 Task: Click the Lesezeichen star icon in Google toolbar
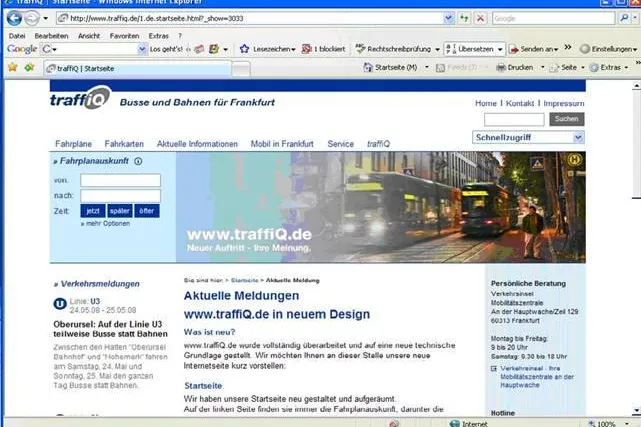click(x=244, y=49)
